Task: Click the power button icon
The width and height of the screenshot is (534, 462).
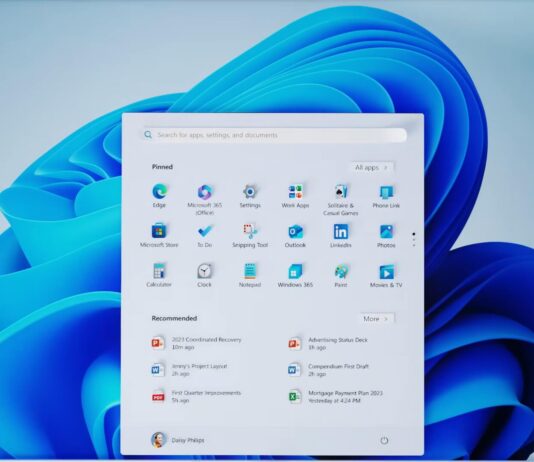Action: click(x=384, y=440)
